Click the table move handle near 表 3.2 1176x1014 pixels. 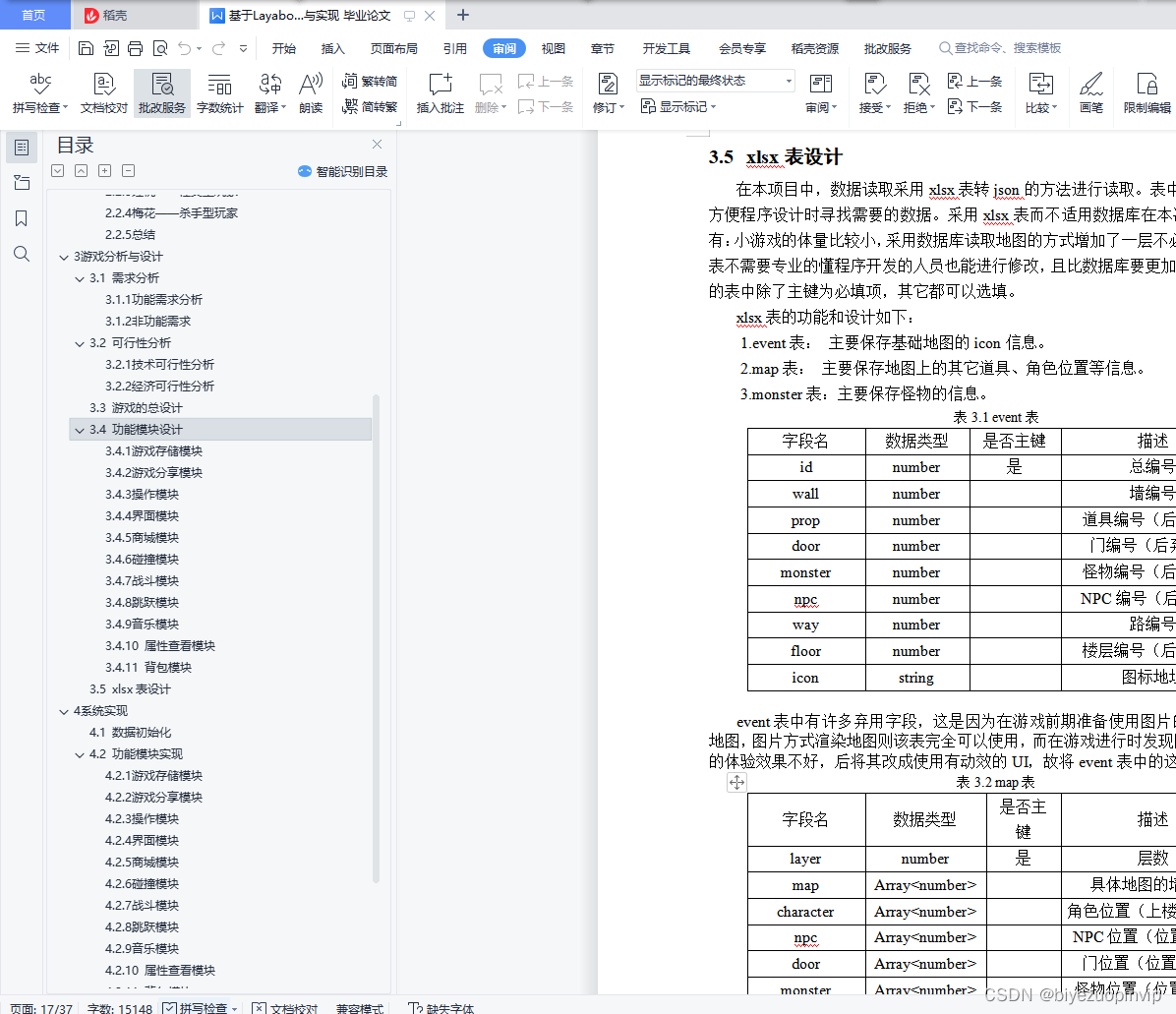click(x=736, y=783)
